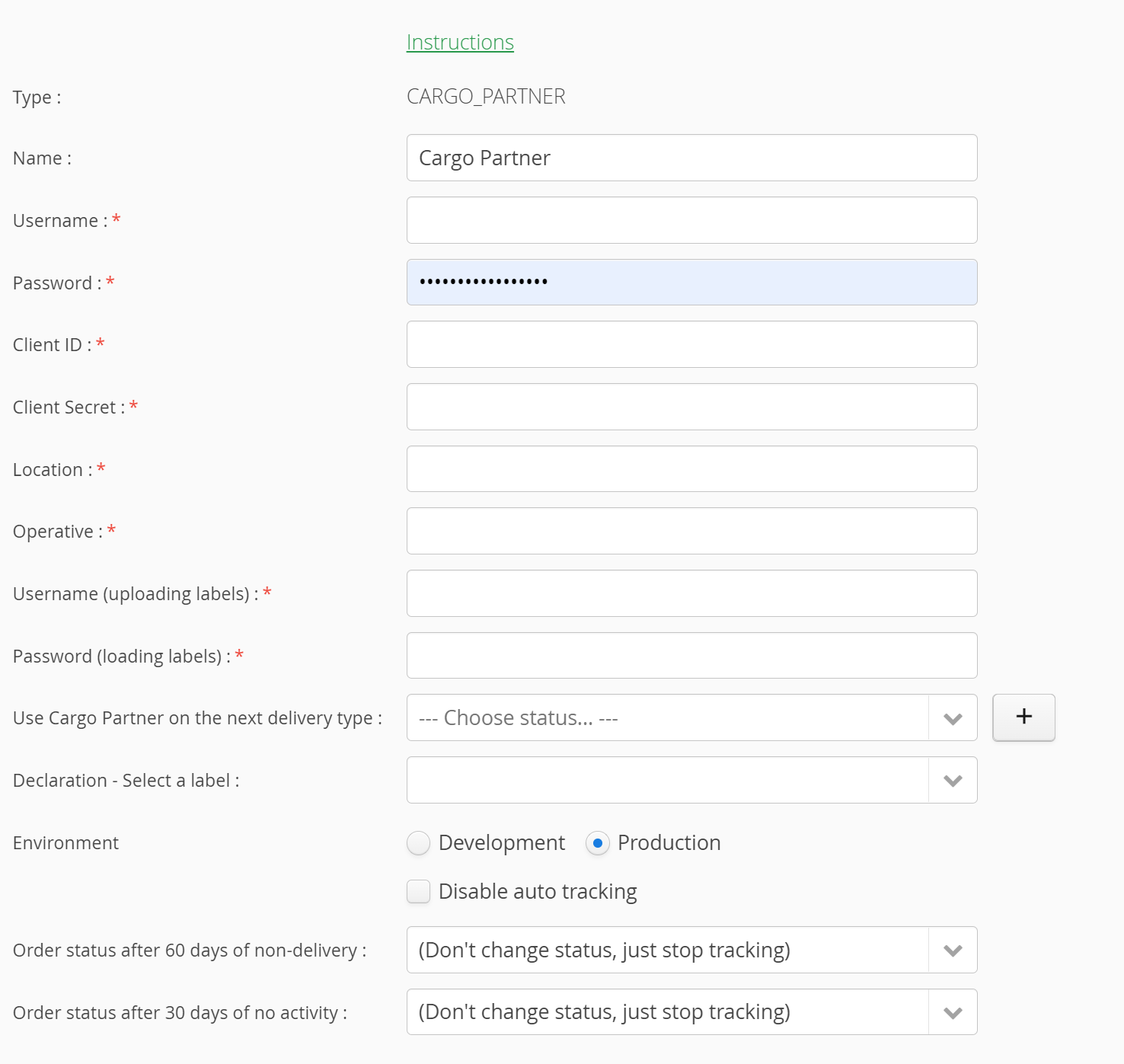Click the 'Order status after 30 days of no activity' label
Screen dimensions: 1124x1064
tap(180, 1013)
